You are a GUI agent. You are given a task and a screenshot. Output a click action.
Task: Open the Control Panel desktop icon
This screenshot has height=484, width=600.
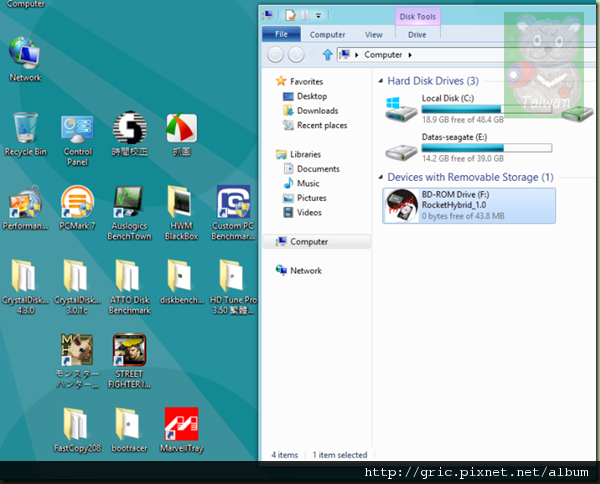[x=78, y=129]
